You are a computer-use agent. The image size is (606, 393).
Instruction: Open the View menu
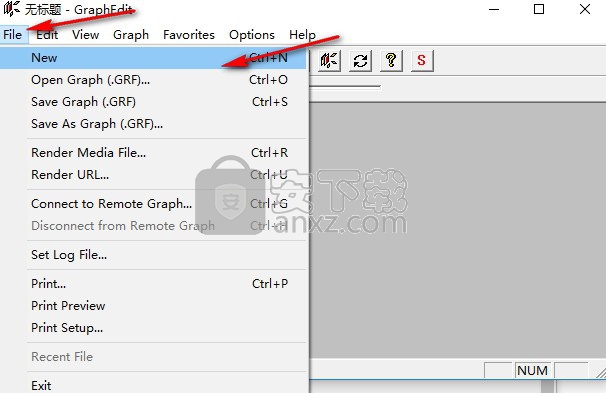click(85, 35)
